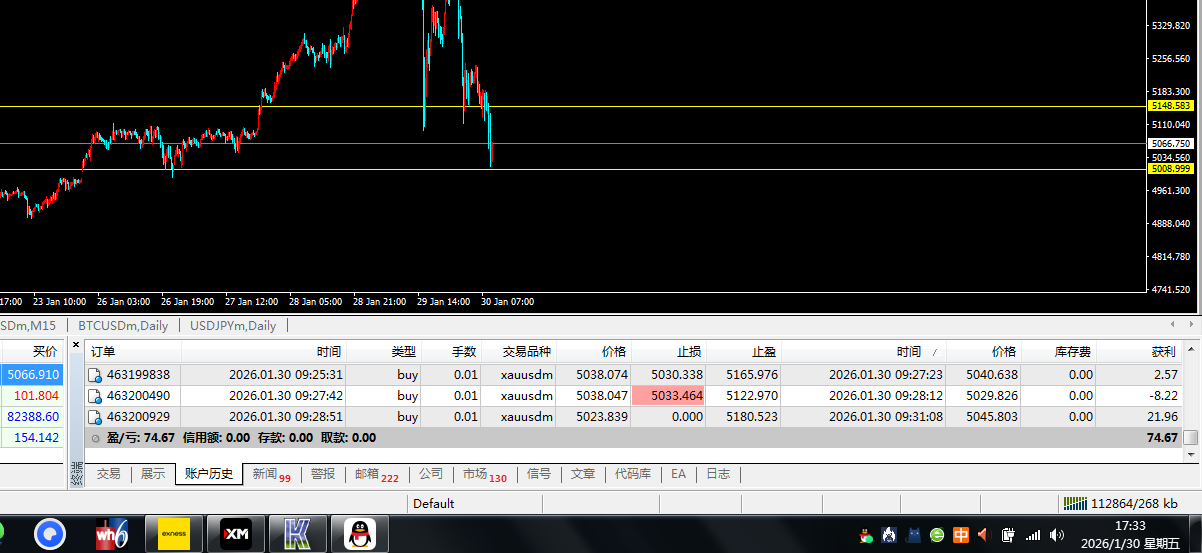Click the connection status bars indicator

[x=1074, y=504]
